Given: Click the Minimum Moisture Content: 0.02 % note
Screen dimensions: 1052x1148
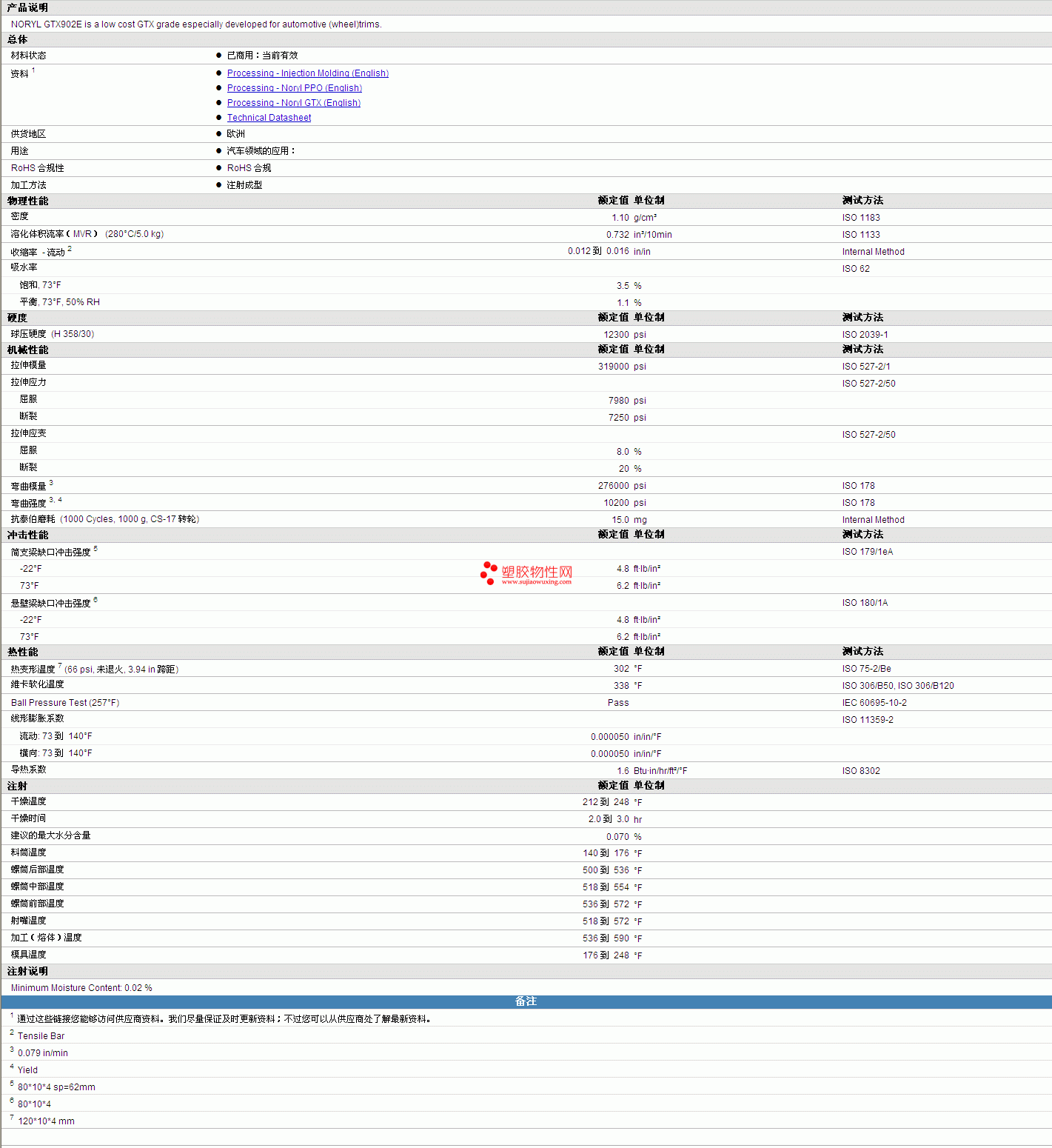Looking at the screenshot, I should tap(81, 988).
